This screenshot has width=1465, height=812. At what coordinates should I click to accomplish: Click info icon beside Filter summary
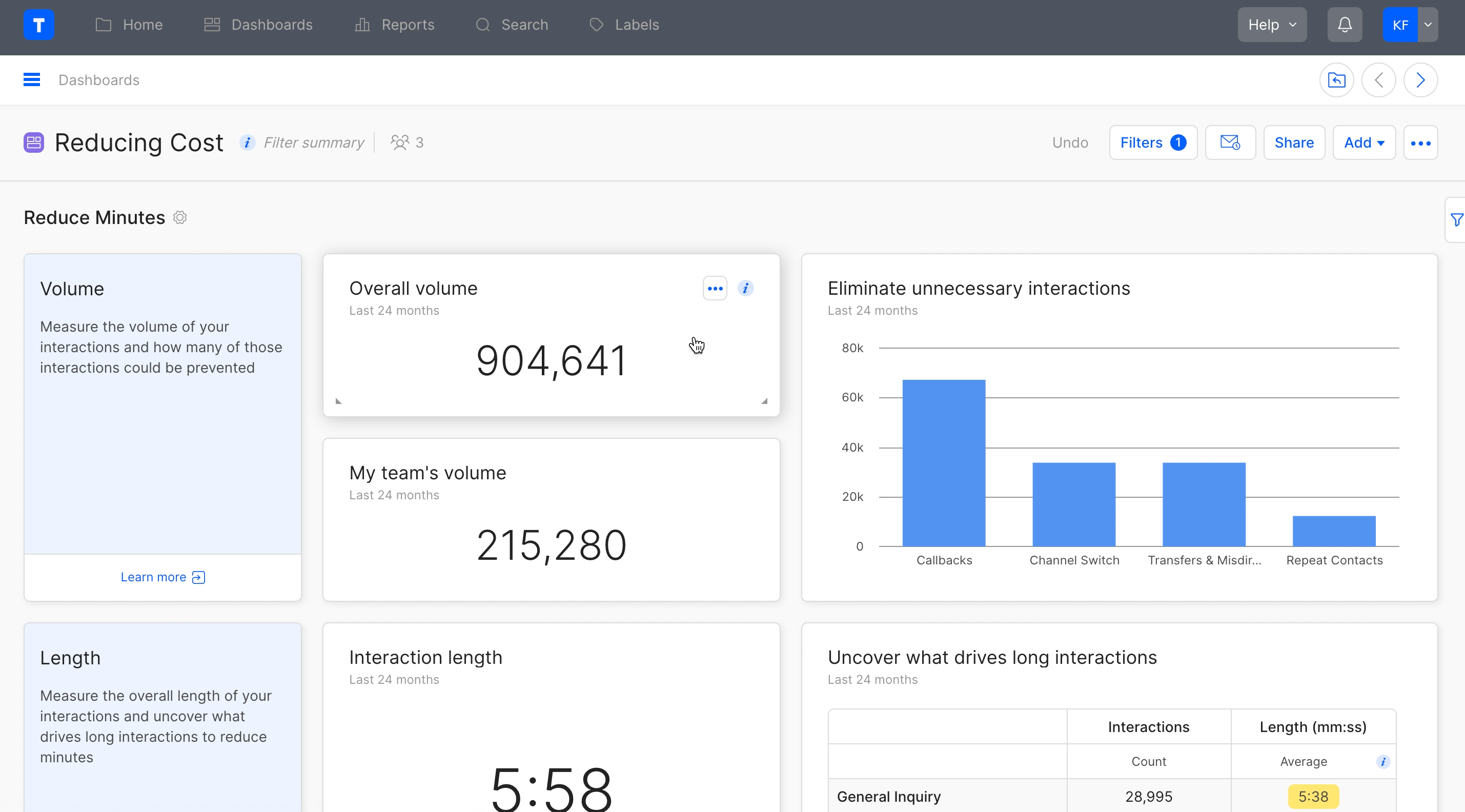coord(247,143)
